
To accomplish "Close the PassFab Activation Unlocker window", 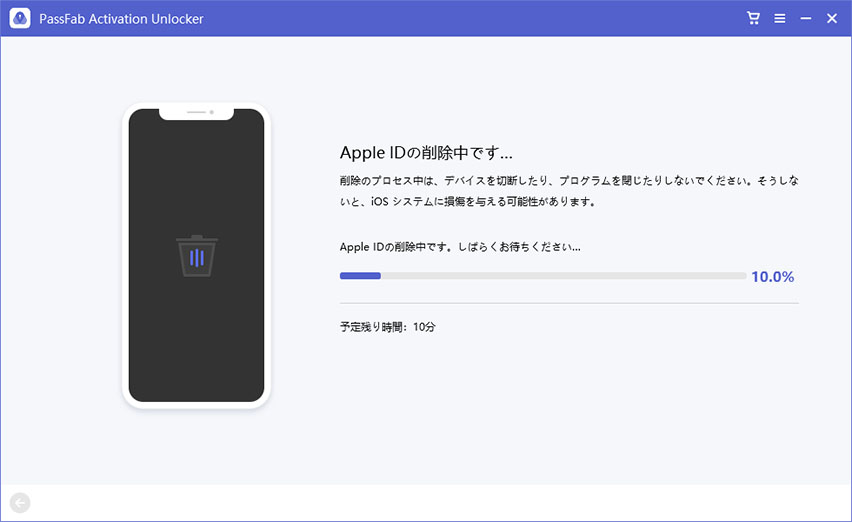I will pos(832,18).
